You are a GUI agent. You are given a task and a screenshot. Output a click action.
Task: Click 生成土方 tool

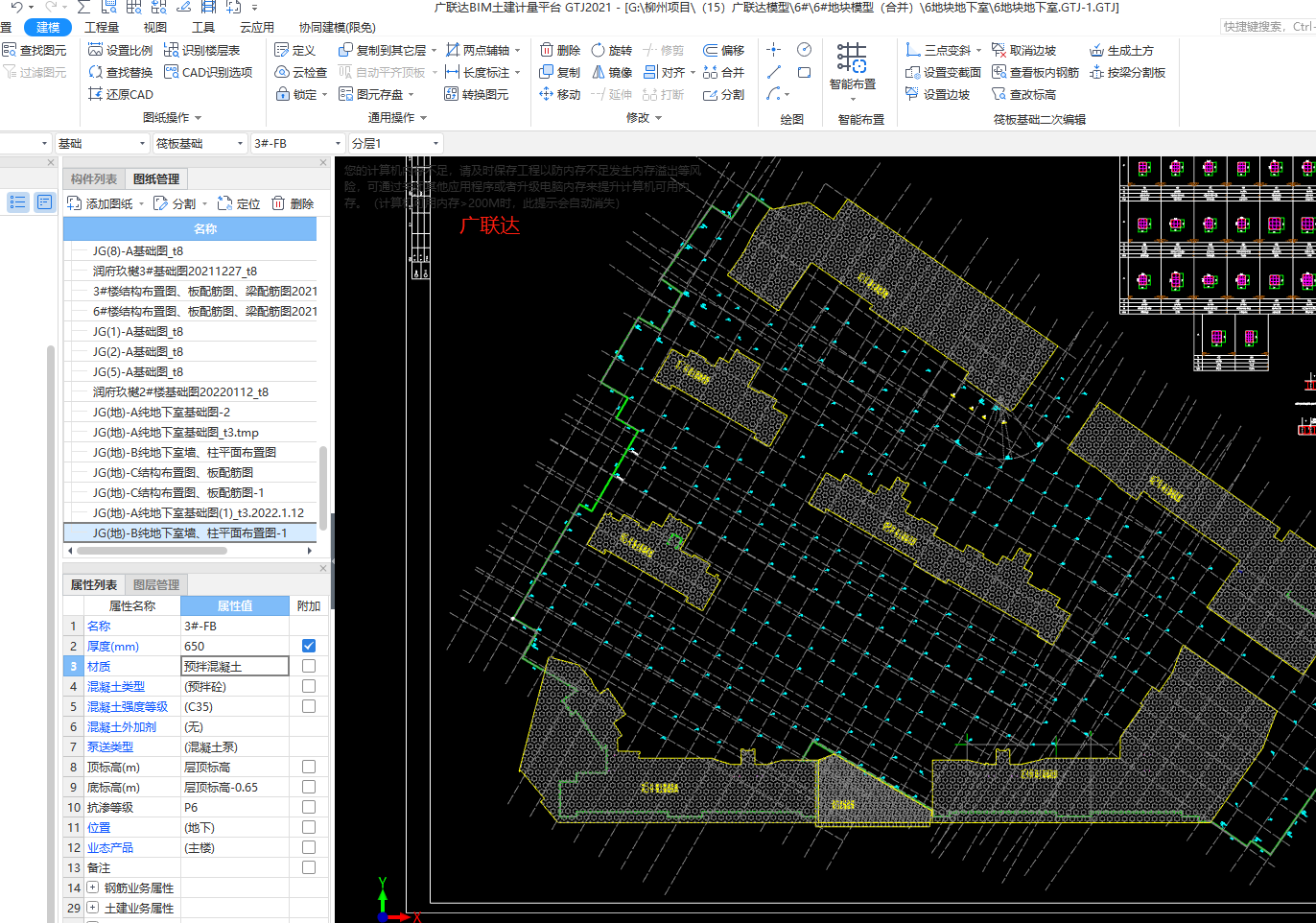coord(1121,50)
